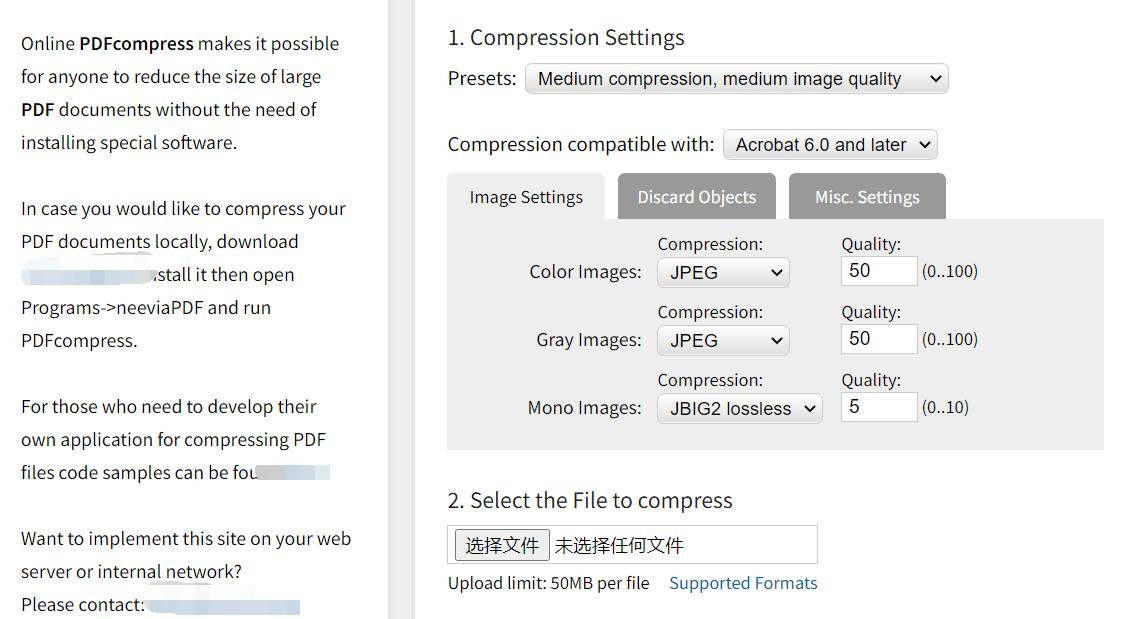Click the 未选择任何文件 file name area
Image resolution: width=1131 pixels, height=619 pixels.
point(618,545)
